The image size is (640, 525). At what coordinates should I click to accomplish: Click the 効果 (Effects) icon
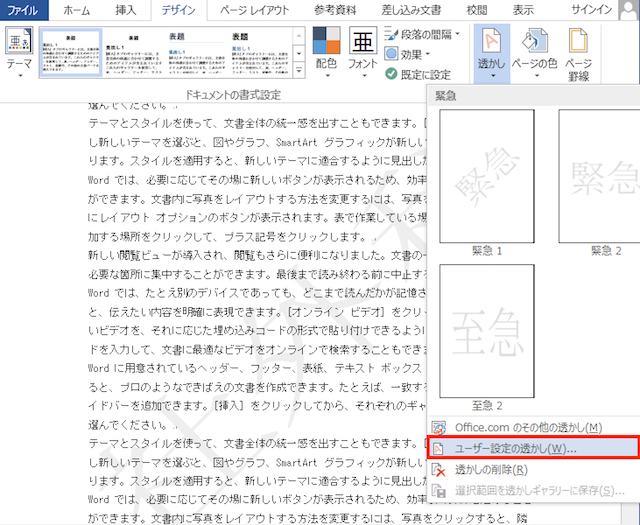(x=391, y=53)
